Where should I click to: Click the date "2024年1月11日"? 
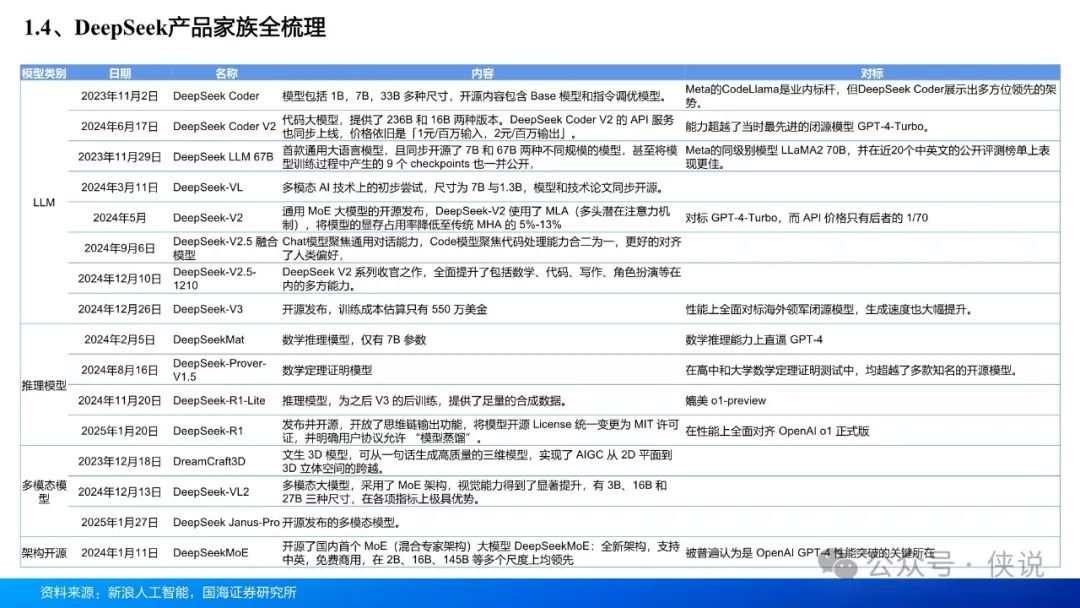[120, 553]
